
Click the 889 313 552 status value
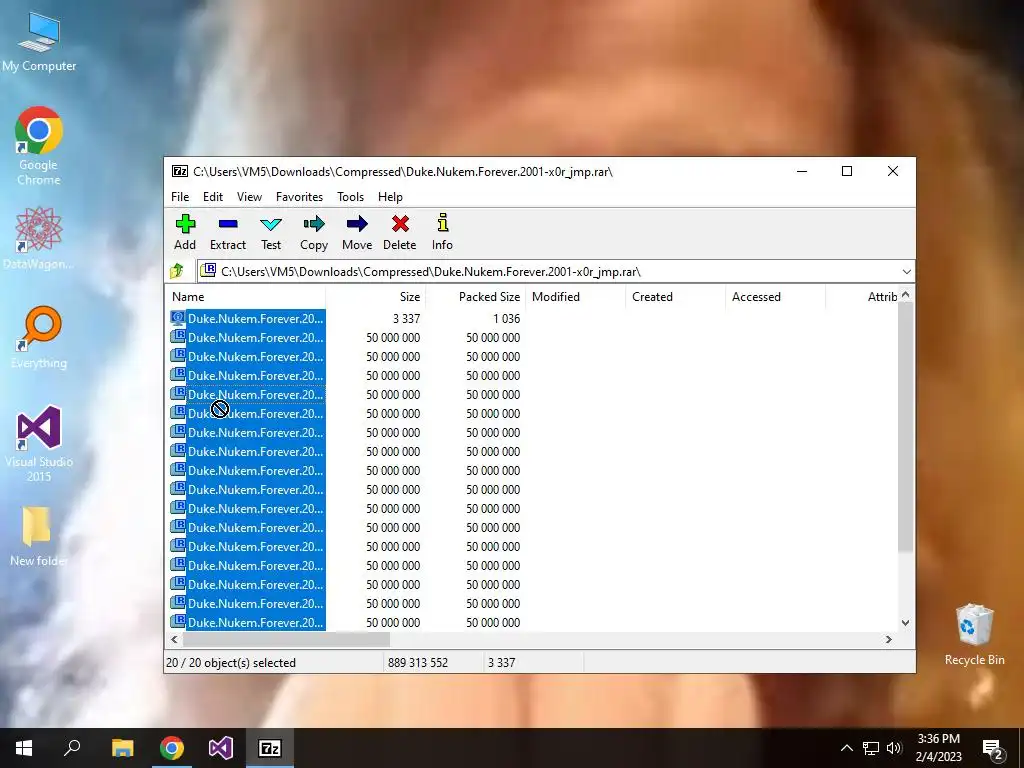point(418,663)
